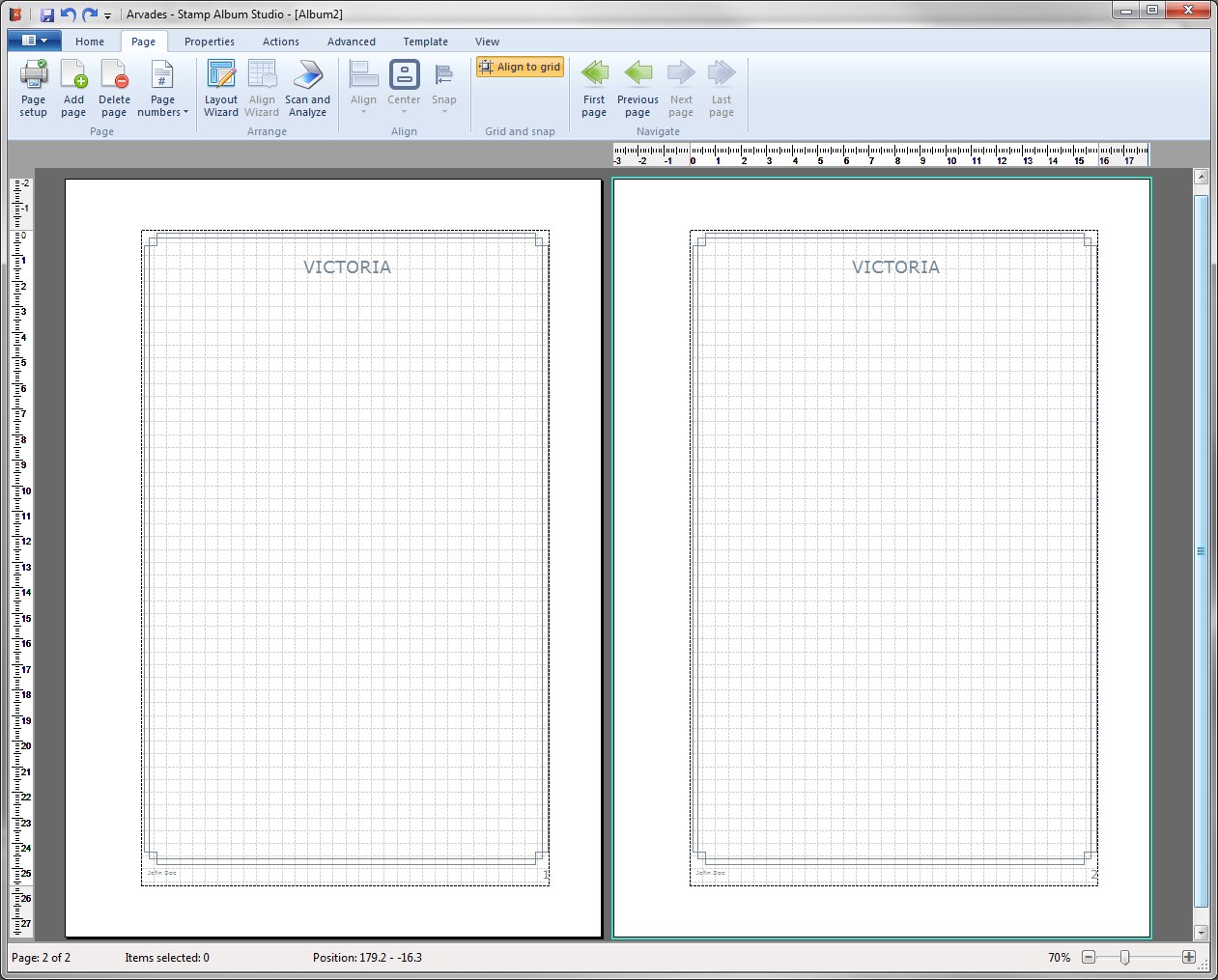Click the application icon in title bar
The width and height of the screenshot is (1218, 980).
coord(15,14)
